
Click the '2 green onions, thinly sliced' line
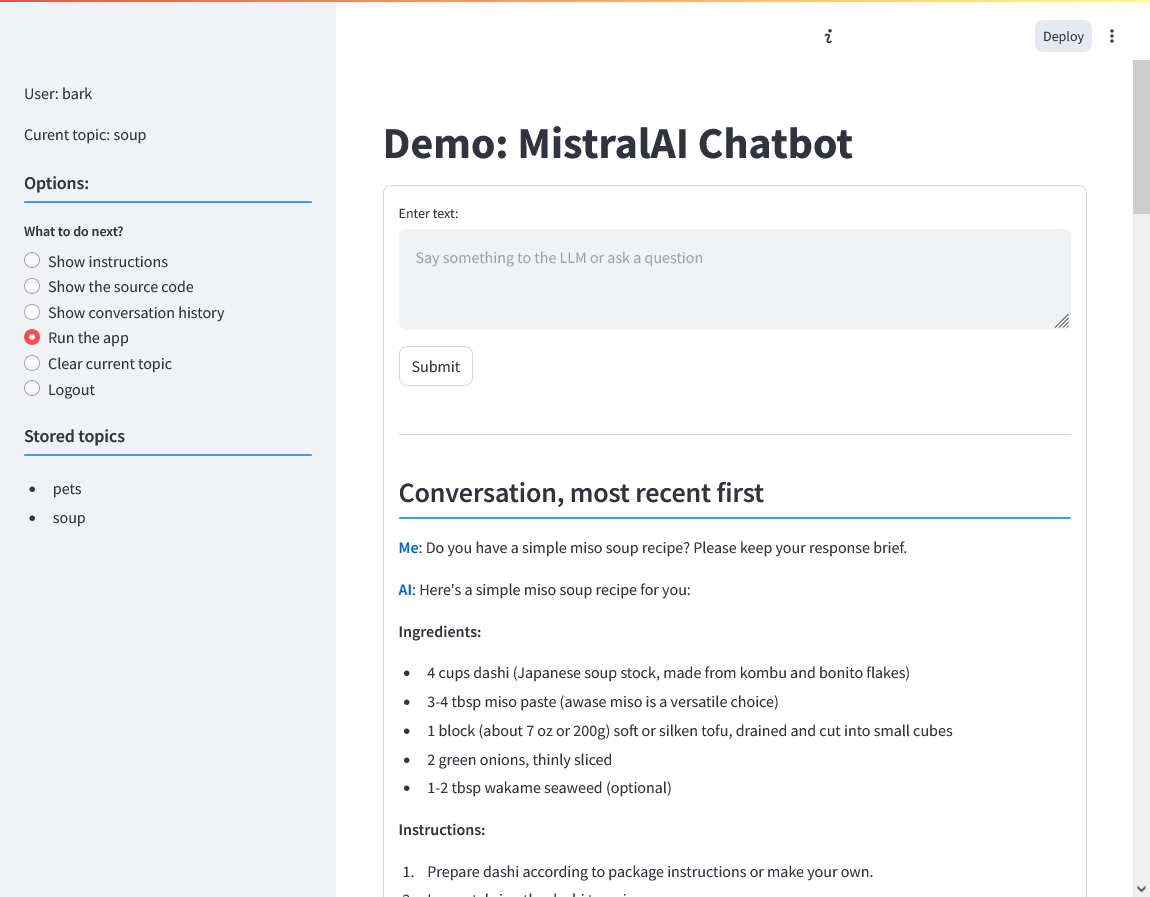click(x=519, y=760)
